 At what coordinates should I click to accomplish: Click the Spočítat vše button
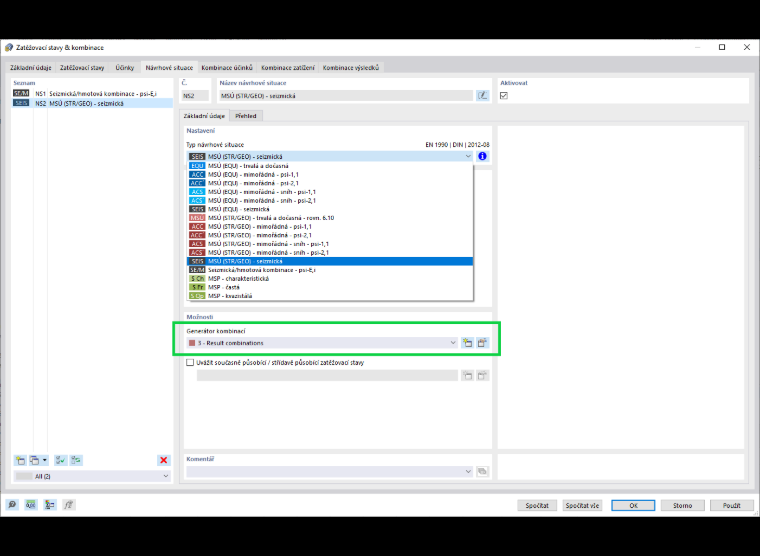[x=582, y=505]
